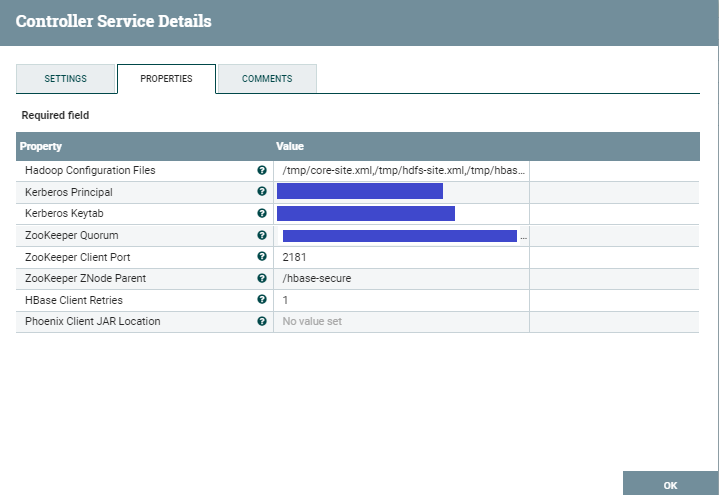This screenshot has width=719, height=495.
Task: Click the redacted Kerberos Principal value
Action: [360, 192]
